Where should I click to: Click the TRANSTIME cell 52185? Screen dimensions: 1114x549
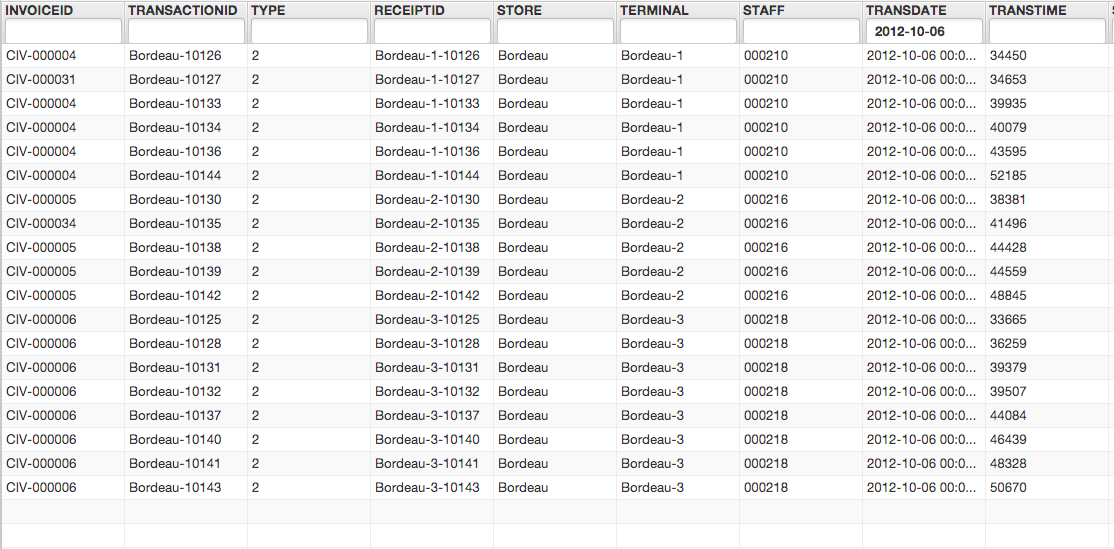tap(1007, 176)
